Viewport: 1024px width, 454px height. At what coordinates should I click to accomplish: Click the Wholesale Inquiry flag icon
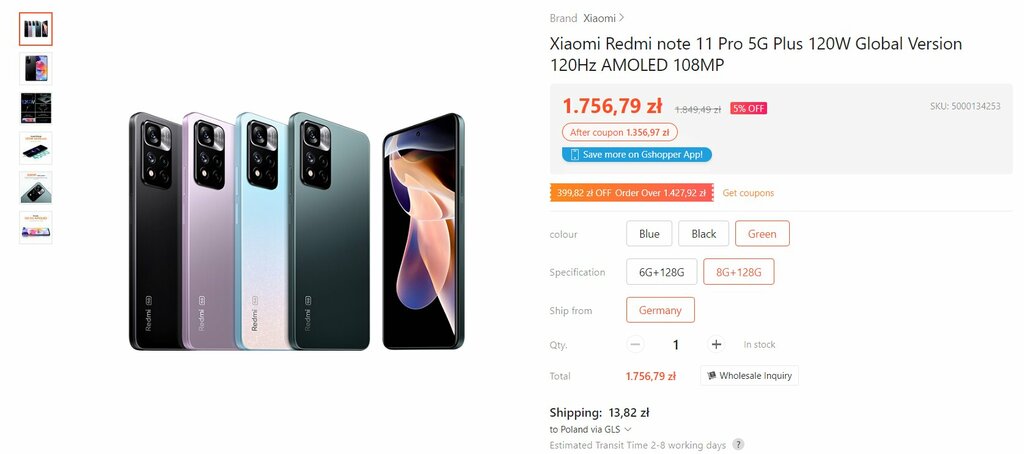pyautogui.click(x=711, y=376)
